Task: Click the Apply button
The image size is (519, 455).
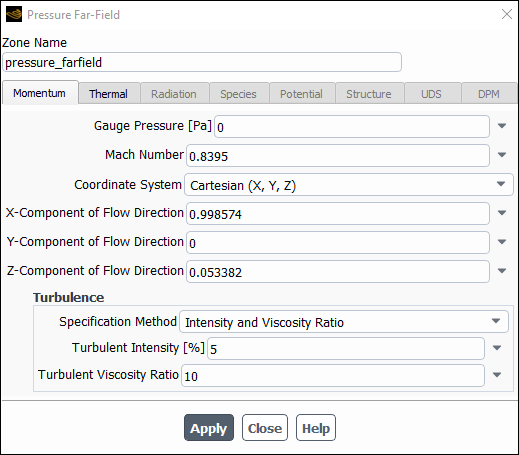Action: (209, 428)
